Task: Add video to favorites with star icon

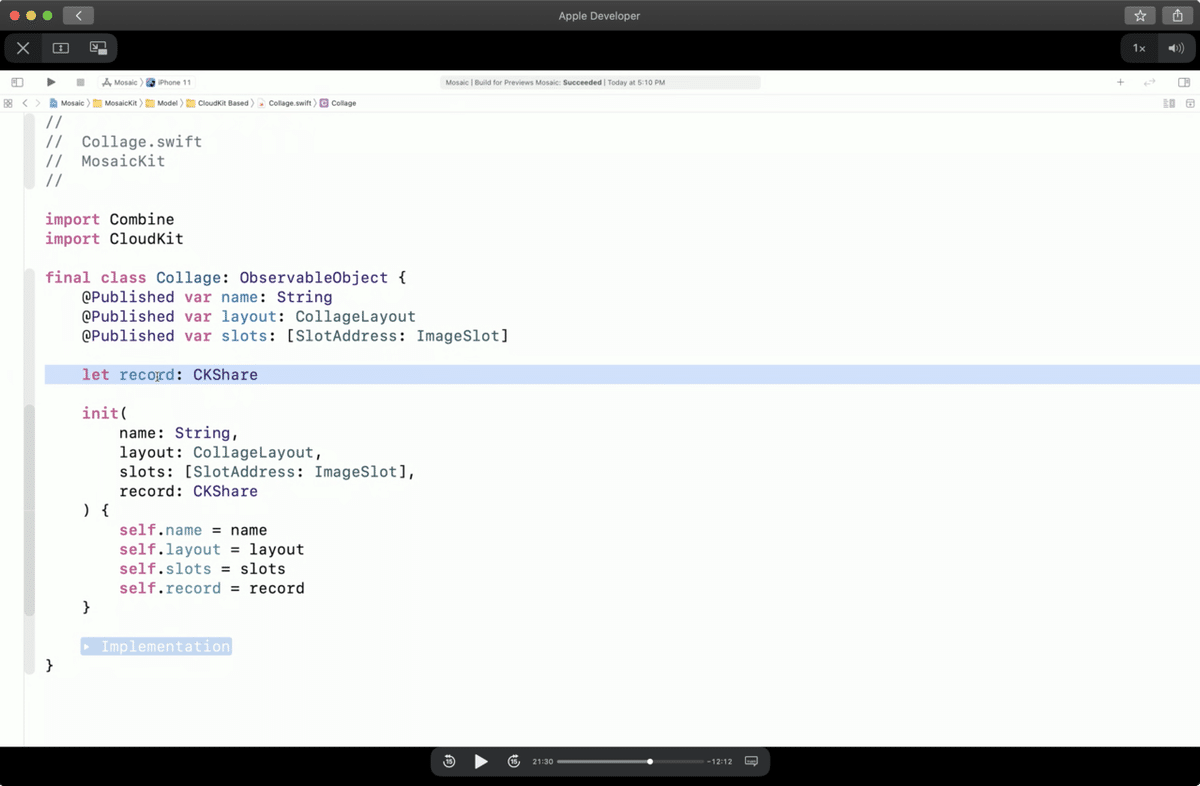Action: (x=1140, y=16)
